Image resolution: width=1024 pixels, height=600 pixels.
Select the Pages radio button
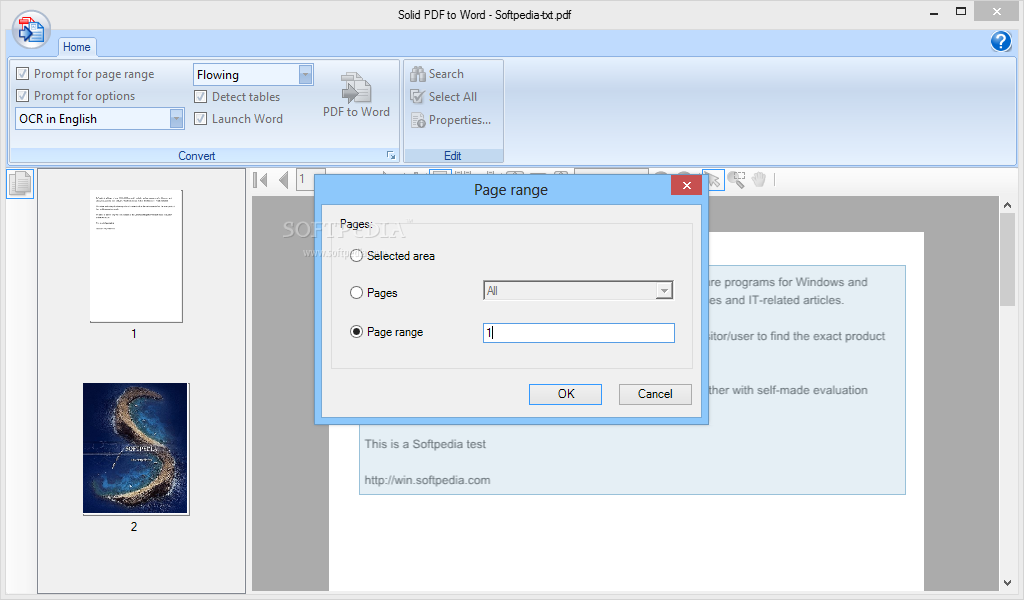point(356,292)
